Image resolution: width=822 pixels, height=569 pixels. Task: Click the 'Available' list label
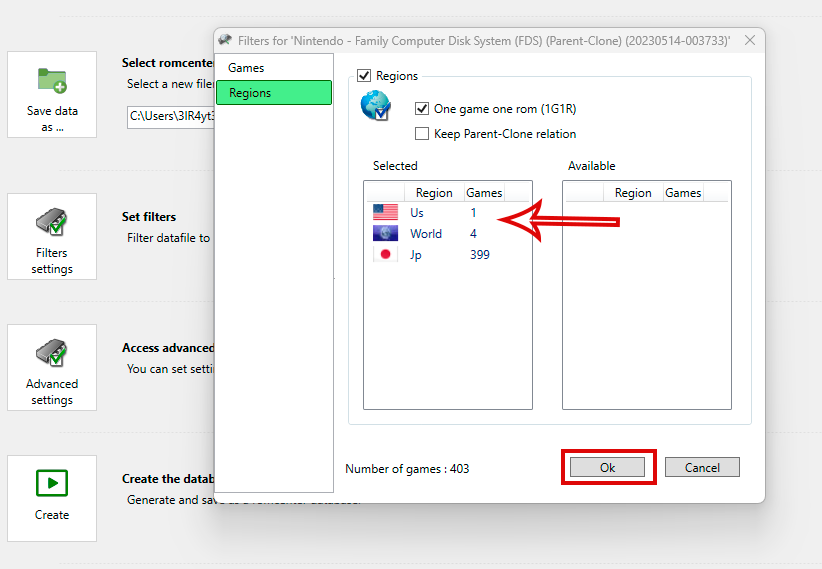(x=591, y=166)
